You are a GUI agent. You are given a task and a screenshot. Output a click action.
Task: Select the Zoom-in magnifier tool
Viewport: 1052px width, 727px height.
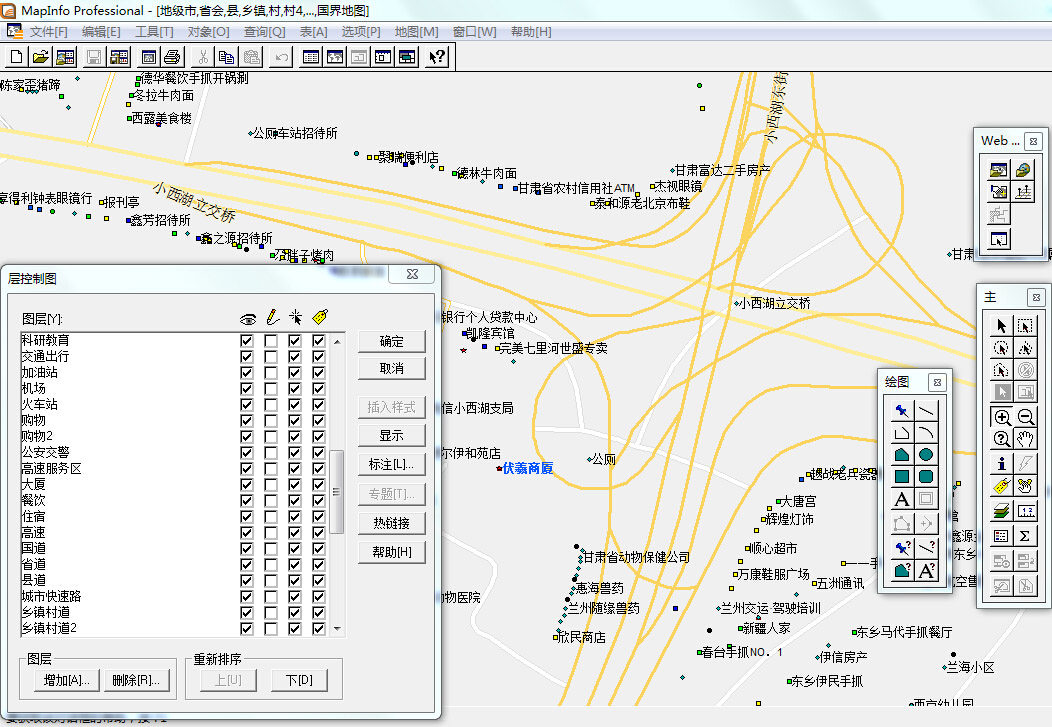pyautogui.click(x=1002, y=417)
